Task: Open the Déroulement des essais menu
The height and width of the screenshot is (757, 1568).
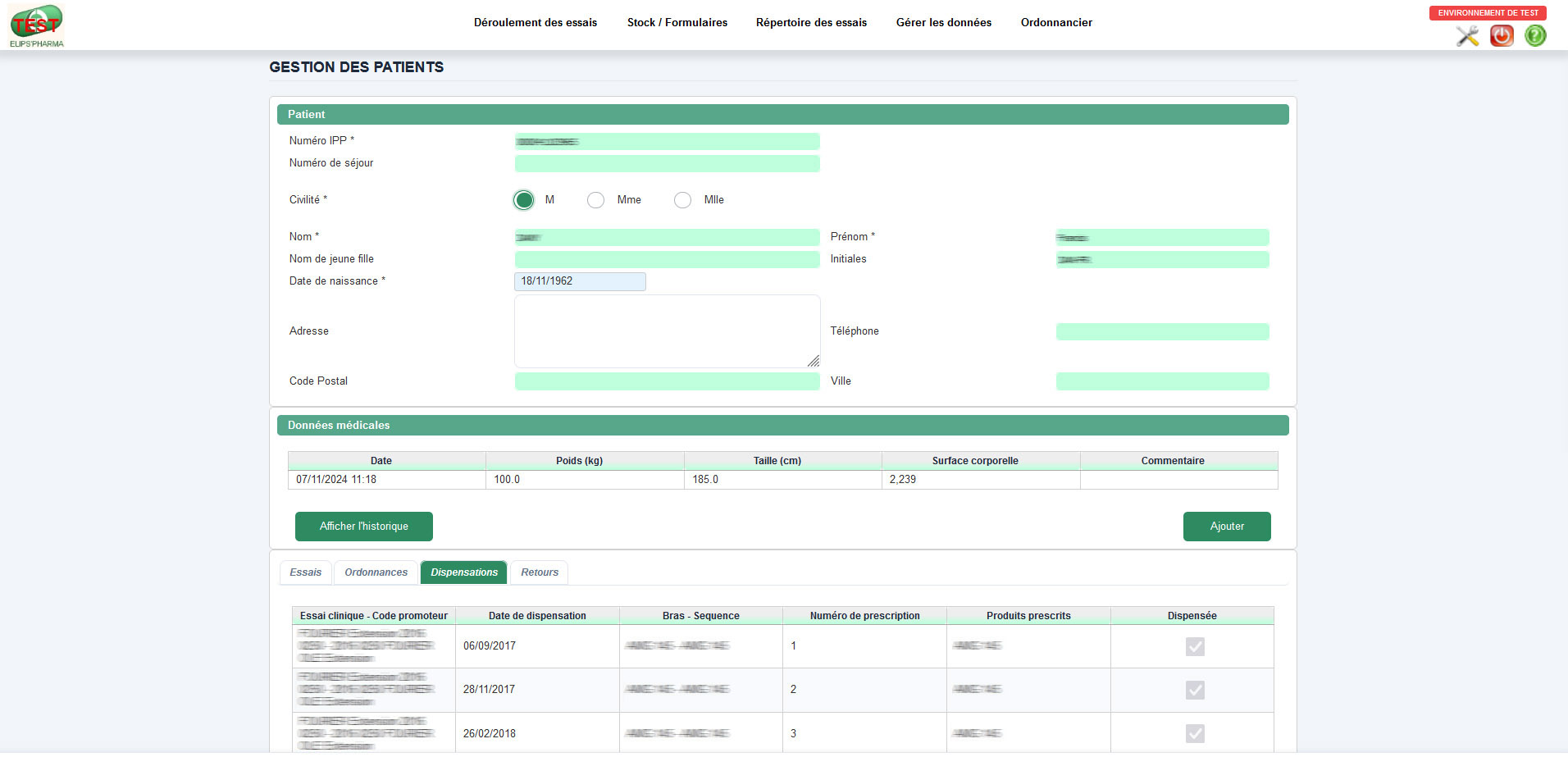Action: 535,22
